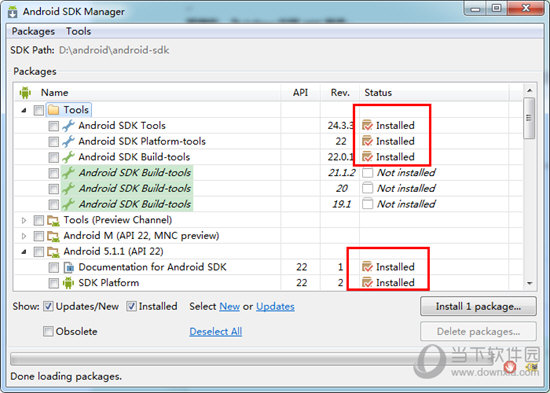Image resolution: width=550 pixels, height=393 pixels.
Task: Click the Name column header
Action: click(54, 93)
